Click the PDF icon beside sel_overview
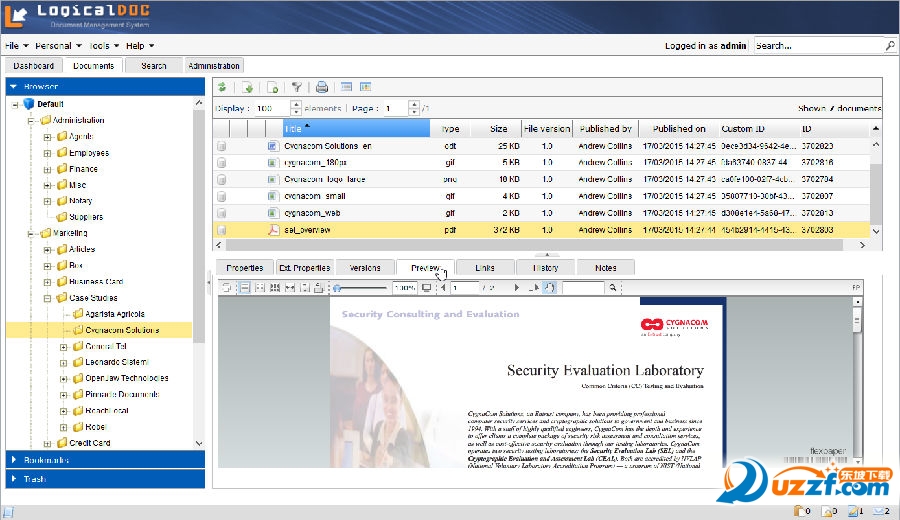Image resolution: width=900 pixels, height=520 pixels. pyautogui.click(x=272, y=230)
